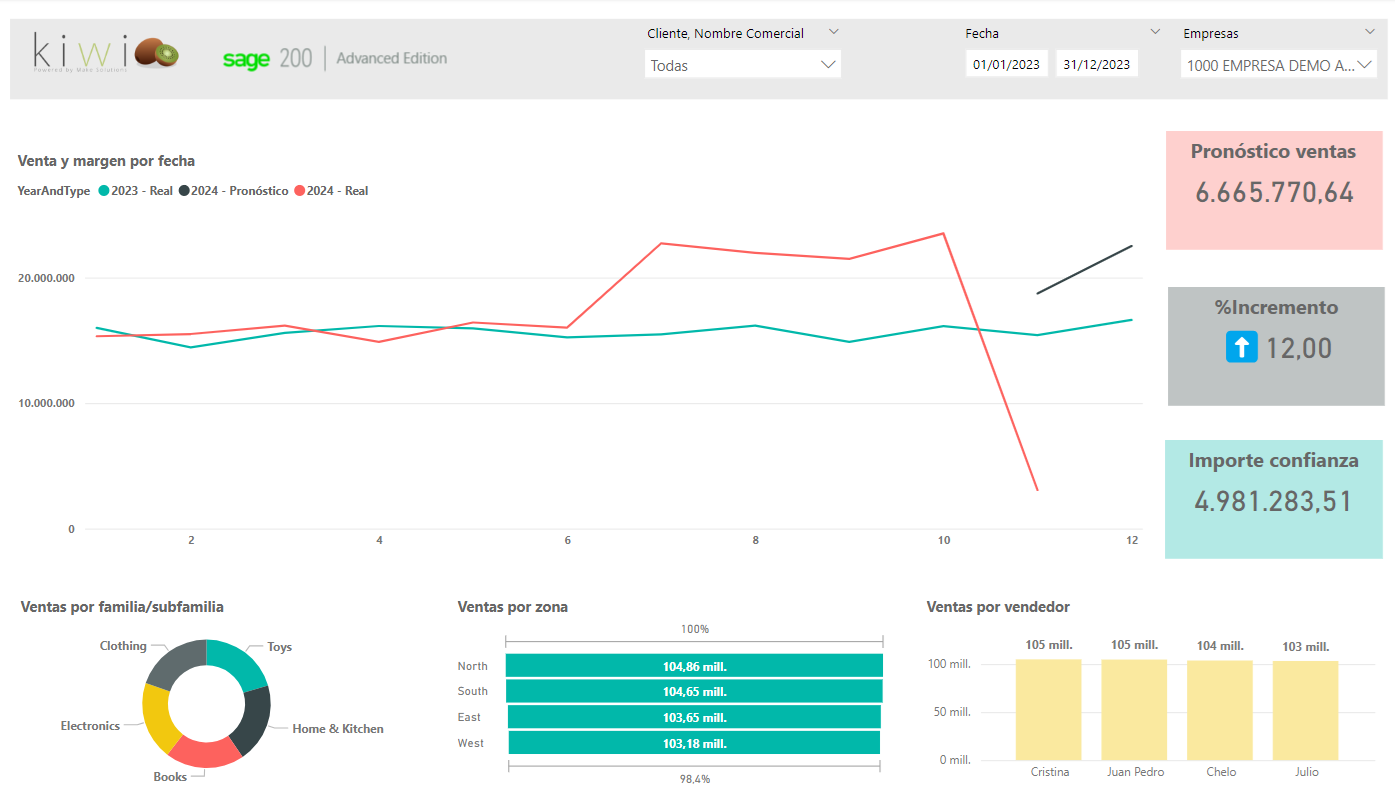Click the Books label on donut chart
Screen dimensions: 1395x801
170,777
